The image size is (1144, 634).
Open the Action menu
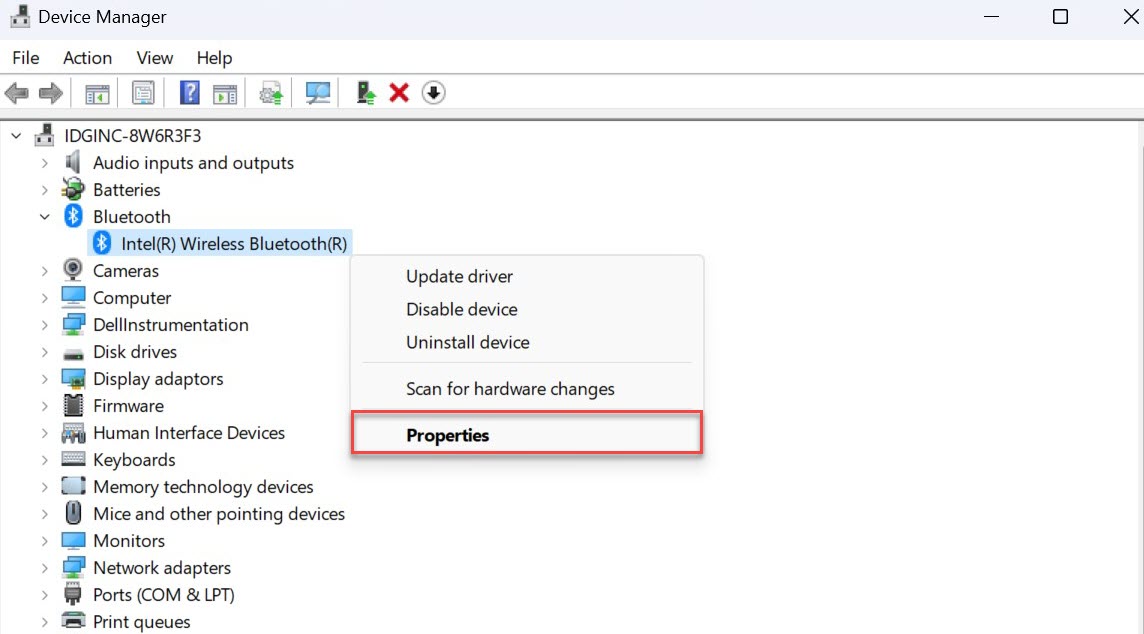[x=88, y=58]
